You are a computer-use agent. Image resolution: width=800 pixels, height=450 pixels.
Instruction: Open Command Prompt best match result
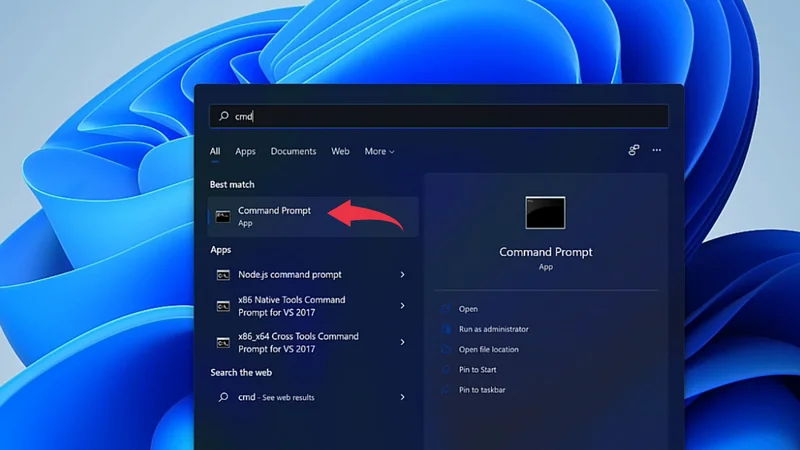[274, 216]
